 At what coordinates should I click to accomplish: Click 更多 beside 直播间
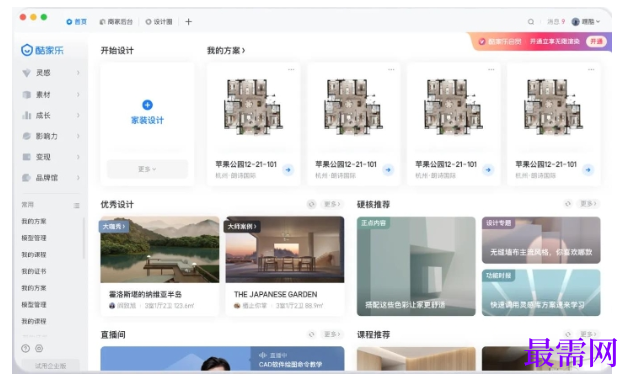point(332,334)
